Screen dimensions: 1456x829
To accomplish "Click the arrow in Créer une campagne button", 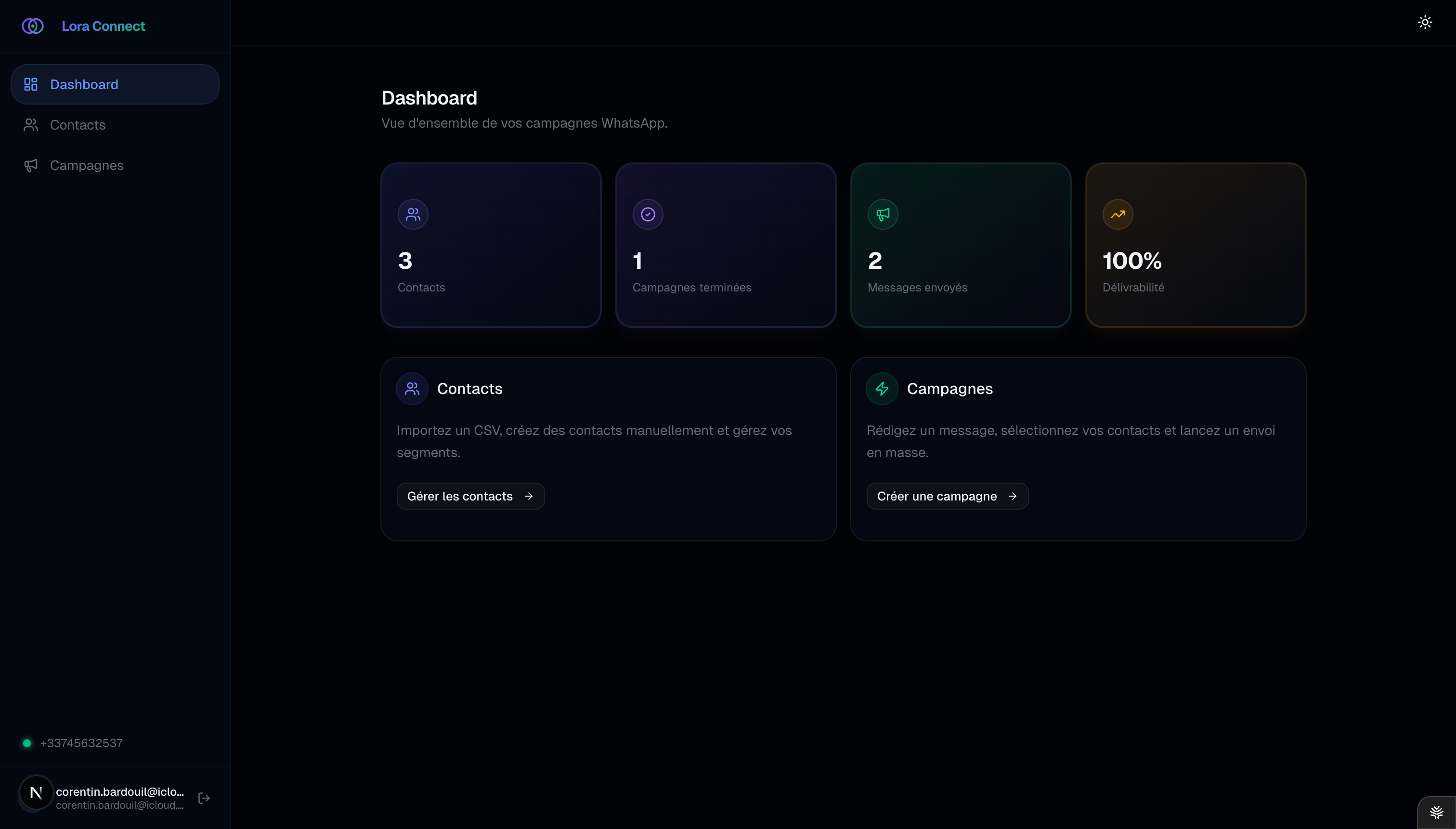I will [x=1012, y=496].
